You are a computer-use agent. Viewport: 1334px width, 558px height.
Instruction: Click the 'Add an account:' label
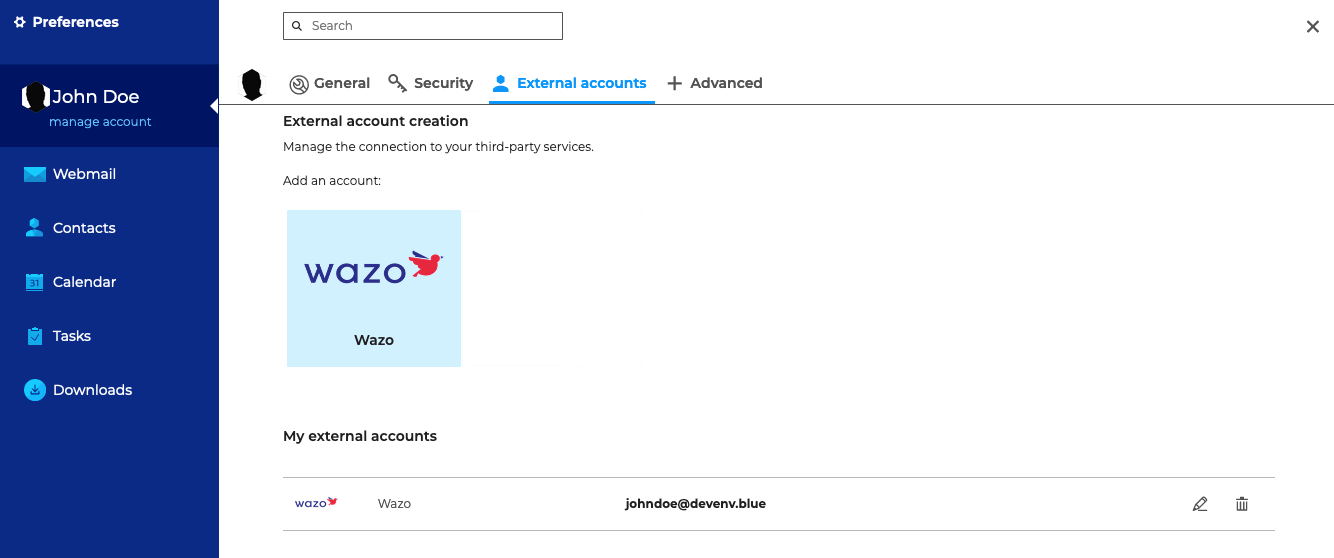tap(332, 181)
